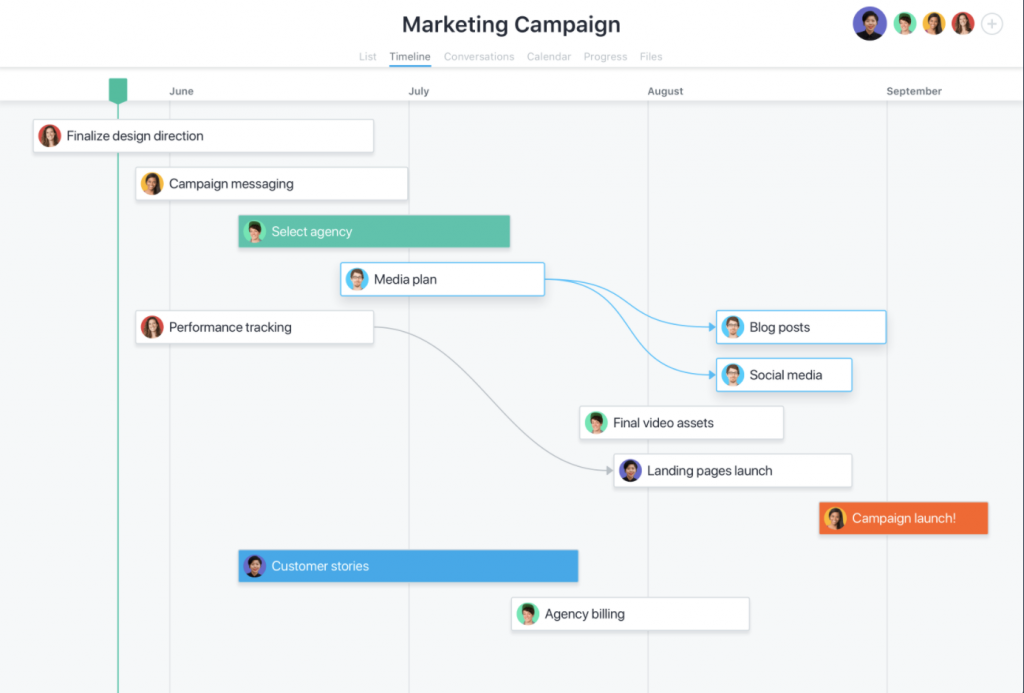Screen dimensions: 1024x693
Task: Click dependency arrowhead entering Social media
Action: (712, 375)
